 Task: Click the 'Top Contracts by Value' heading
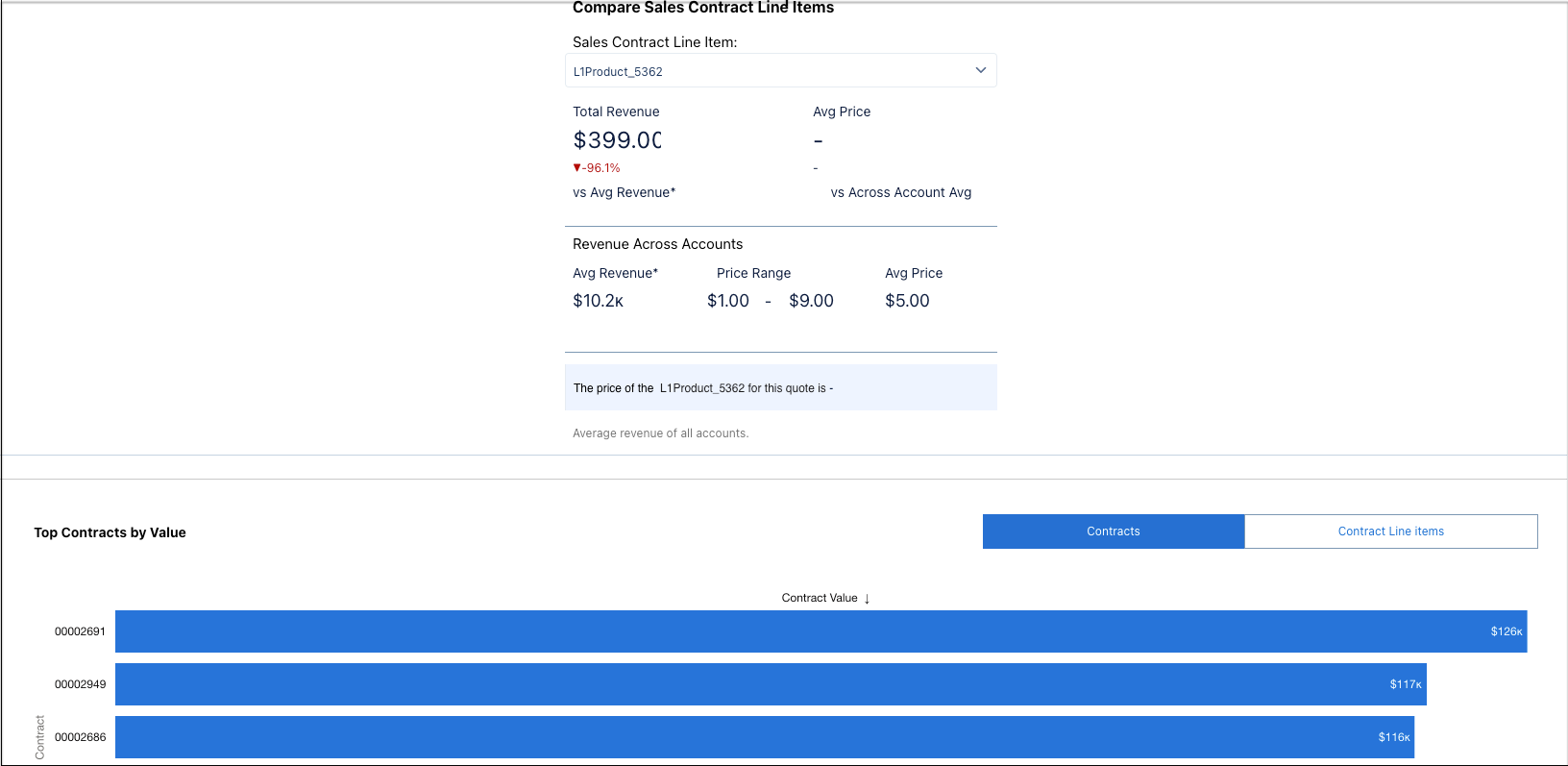(110, 532)
